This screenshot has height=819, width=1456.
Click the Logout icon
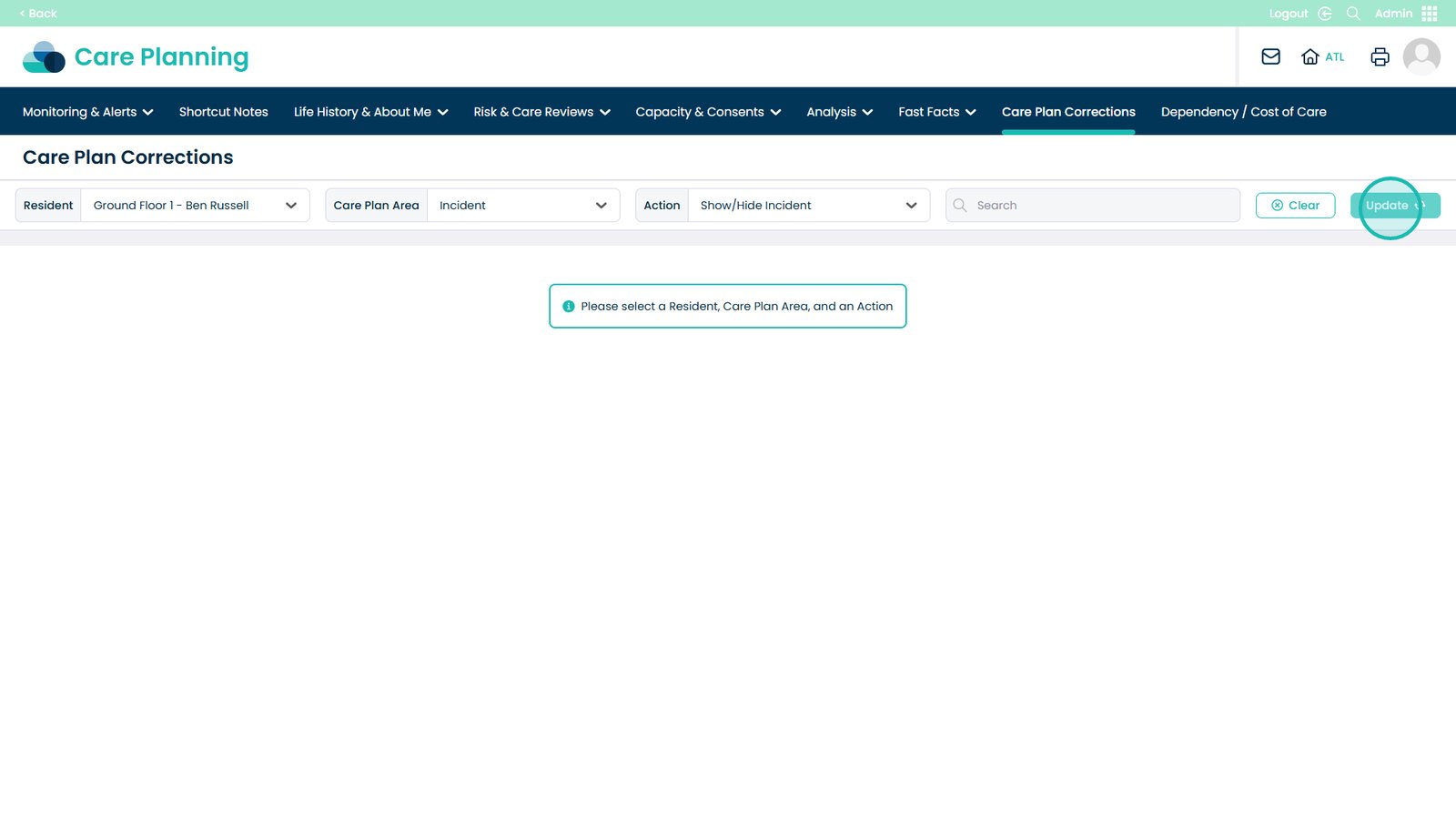[1325, 14]
